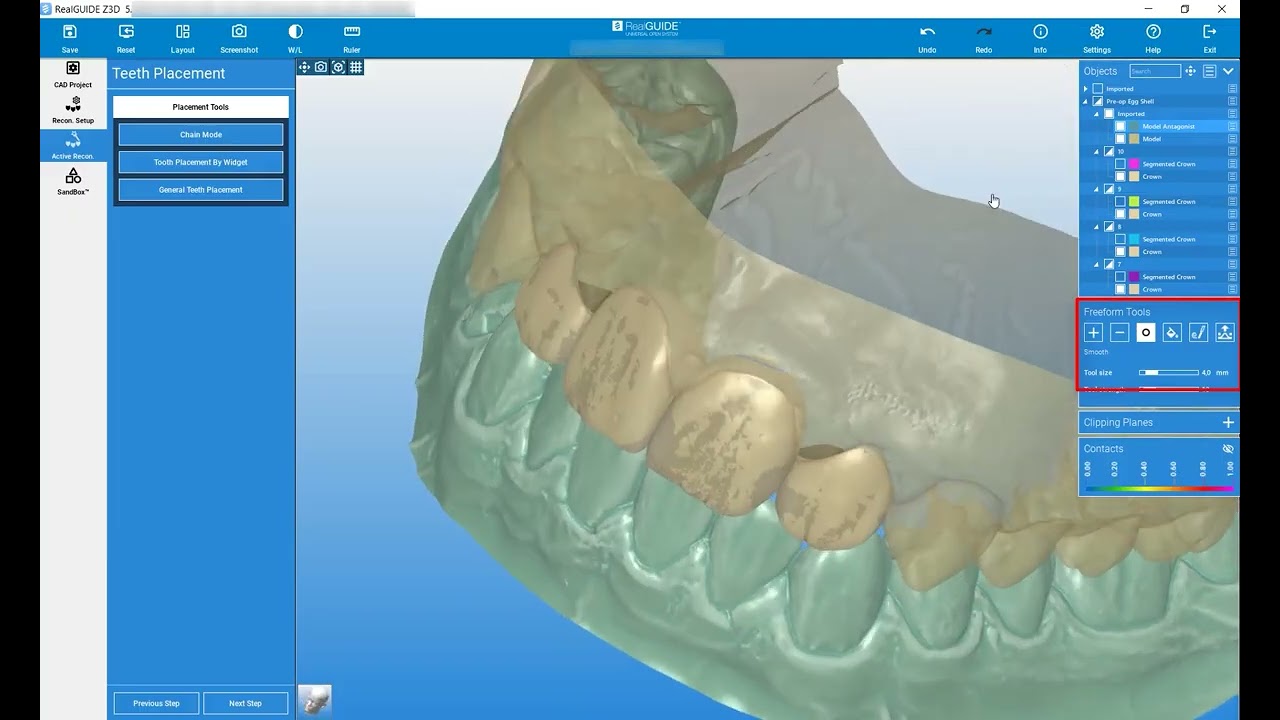Click General Teeth Placement button
The image size is (1280, 720).
(201, 190)
